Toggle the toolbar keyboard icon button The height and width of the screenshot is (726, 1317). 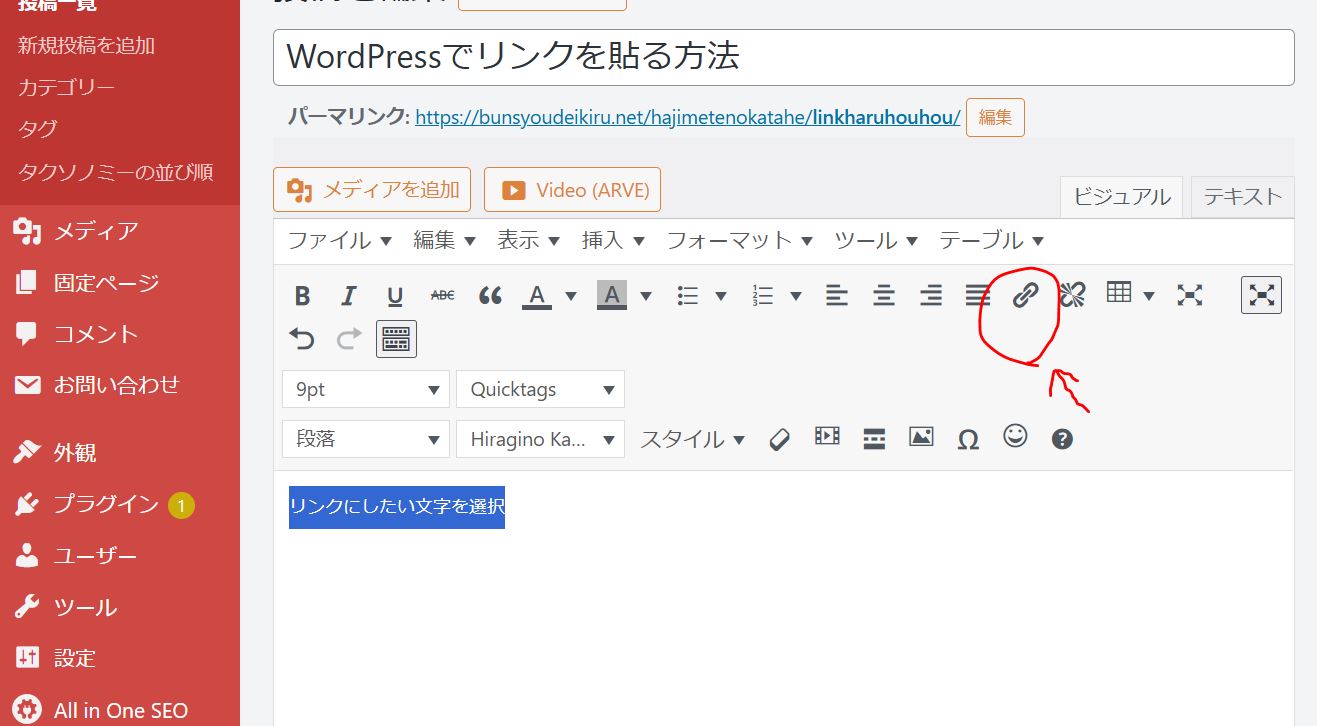396,339
